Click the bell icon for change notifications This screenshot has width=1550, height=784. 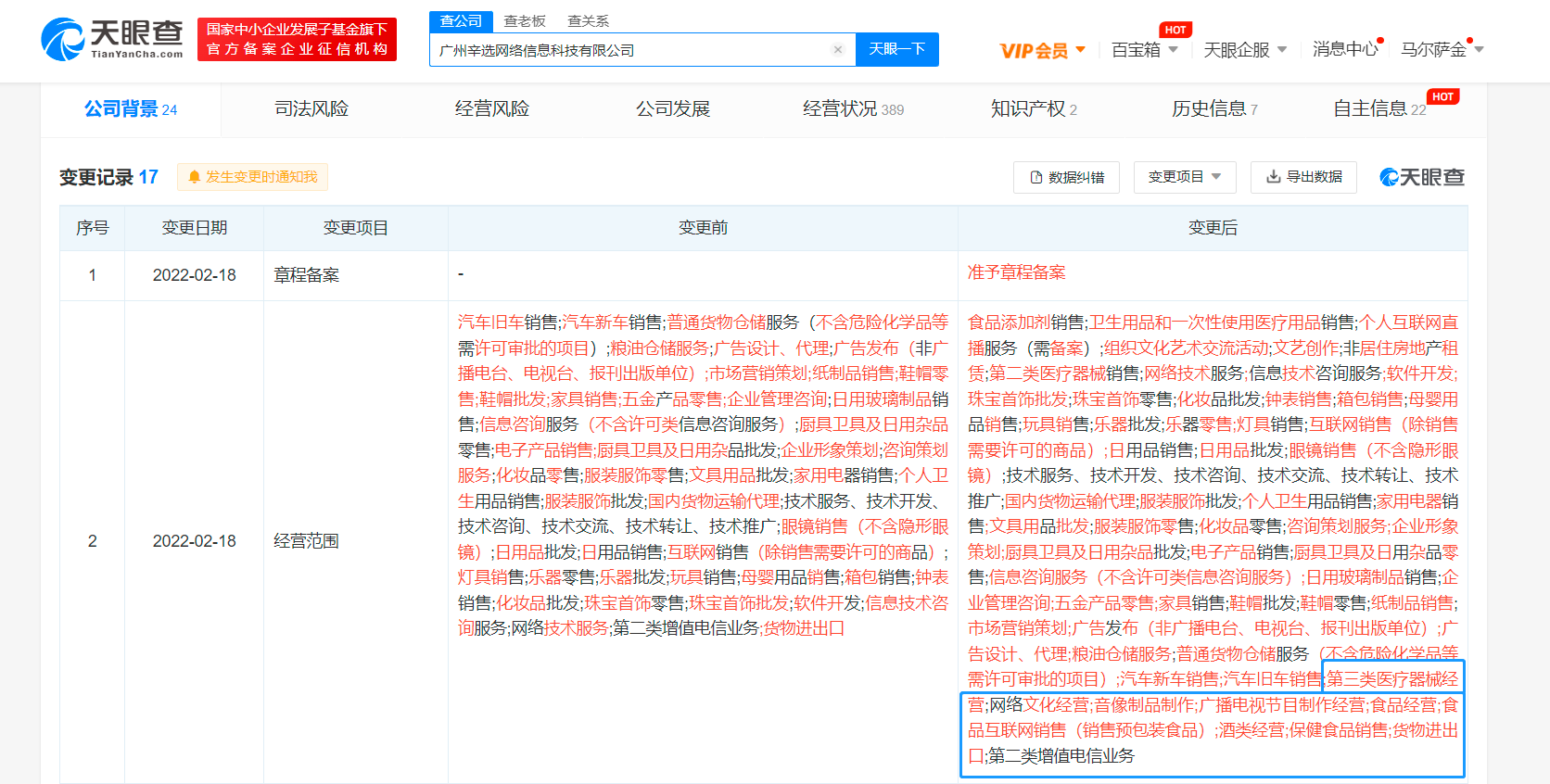pyautogui.click(x=194, y=177)
